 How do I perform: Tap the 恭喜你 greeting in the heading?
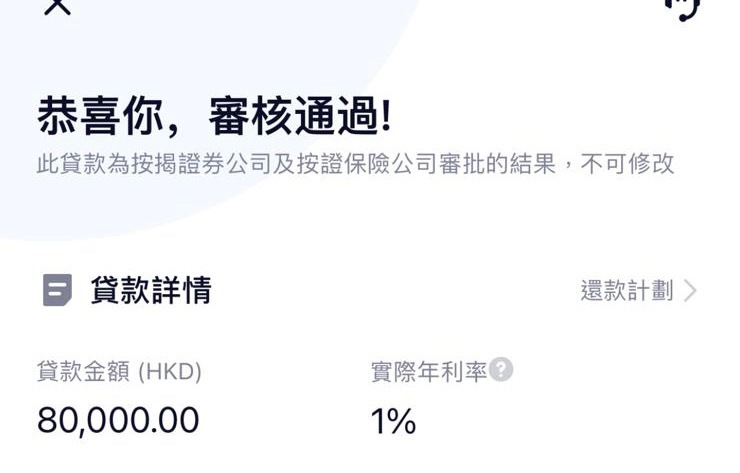point(101,116)
